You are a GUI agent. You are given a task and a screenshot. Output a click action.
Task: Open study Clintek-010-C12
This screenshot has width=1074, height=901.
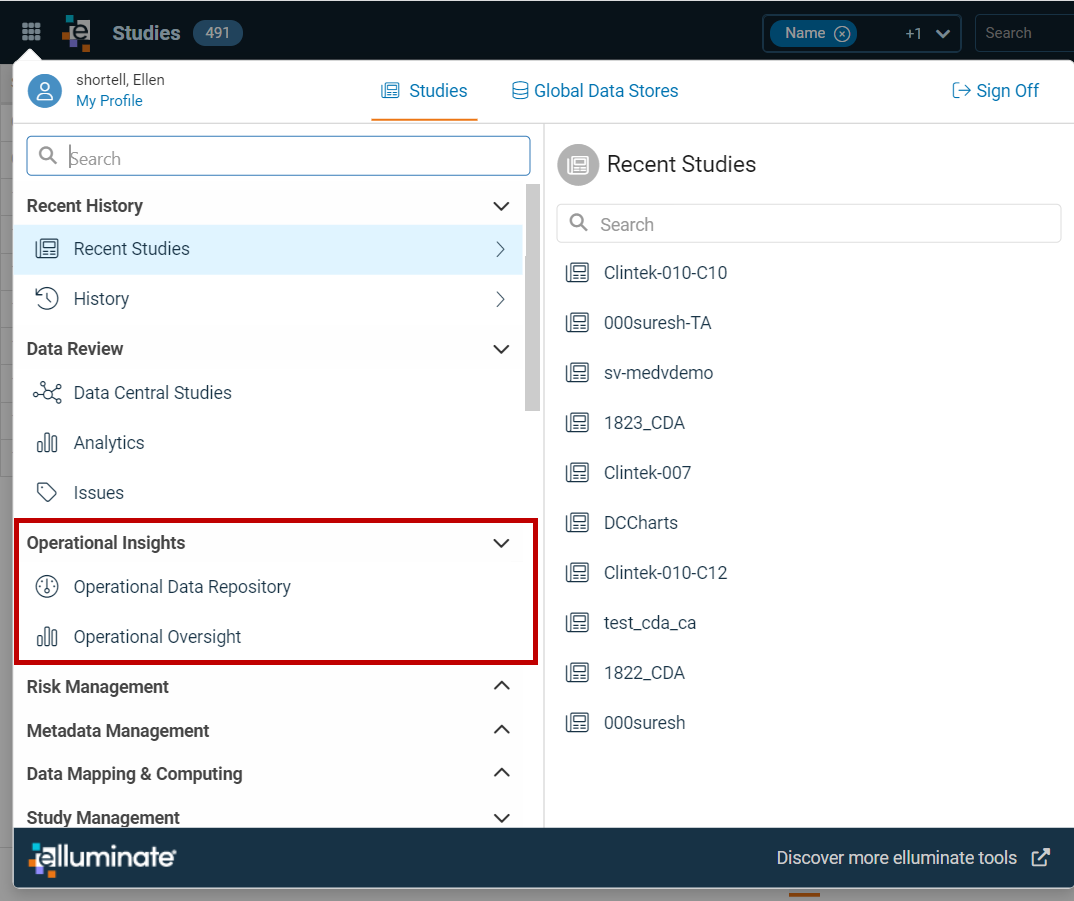[x=665, y=573]
